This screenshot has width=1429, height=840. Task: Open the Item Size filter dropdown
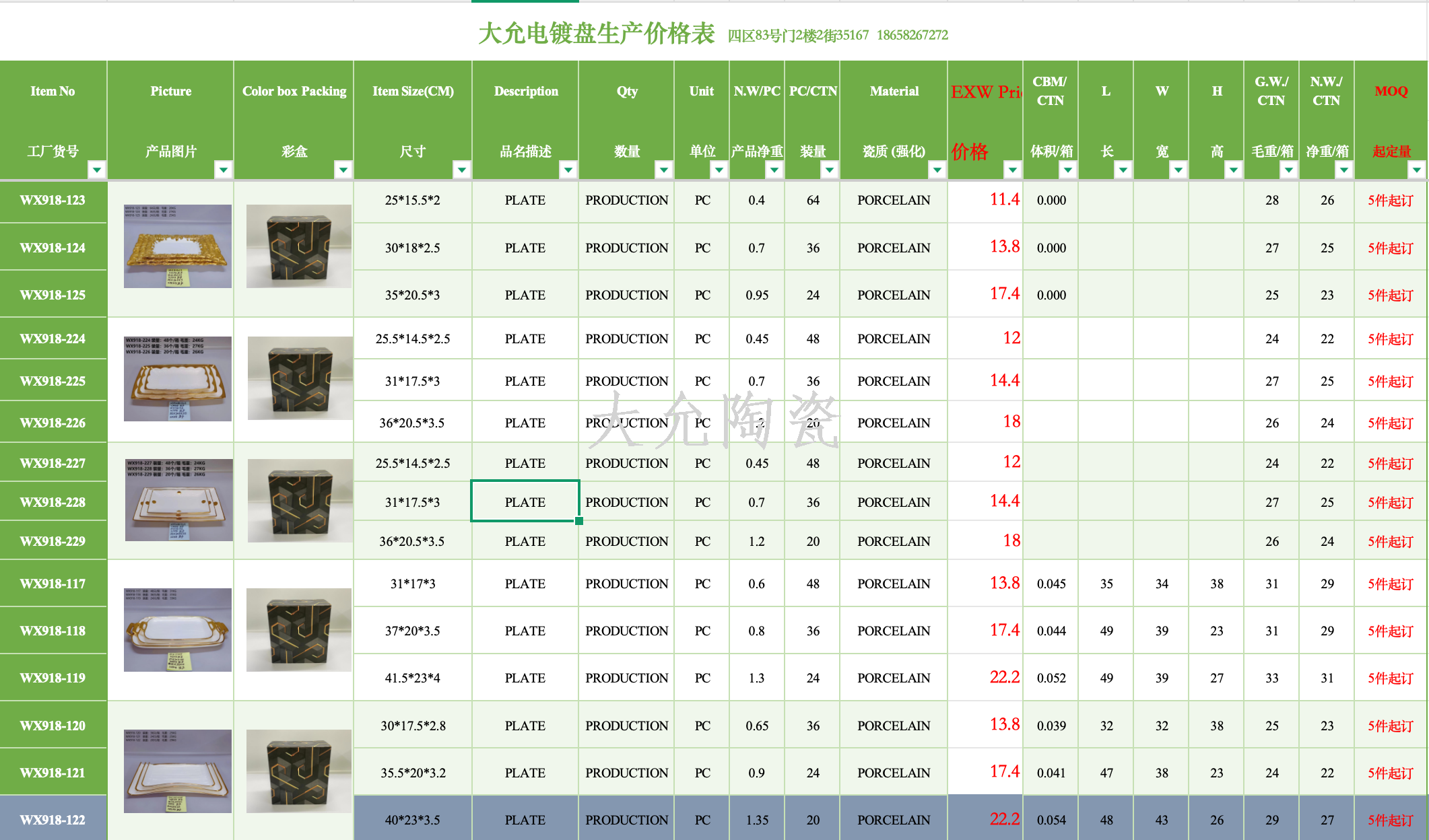461,170
